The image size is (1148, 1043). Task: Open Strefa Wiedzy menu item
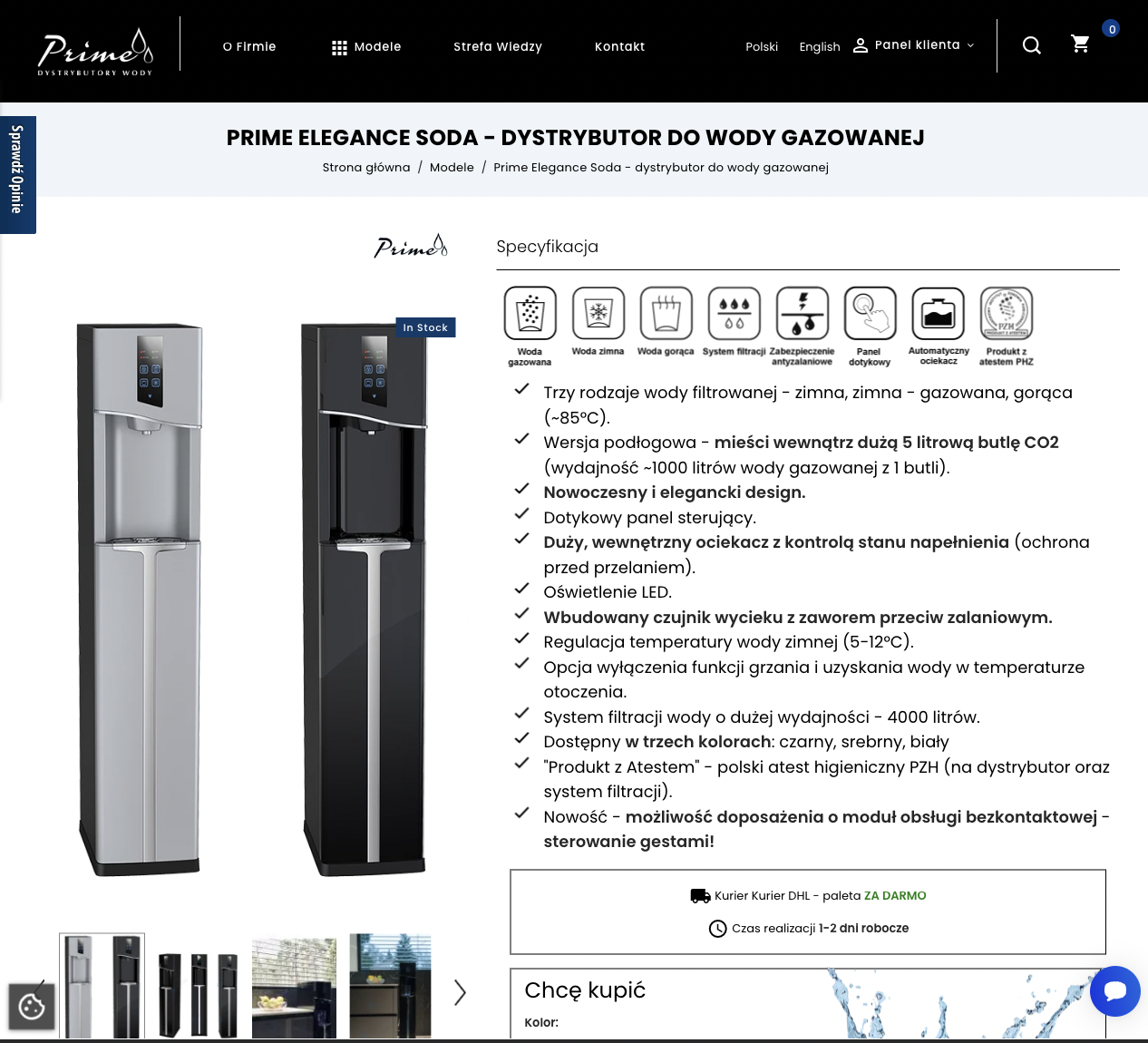498,46
